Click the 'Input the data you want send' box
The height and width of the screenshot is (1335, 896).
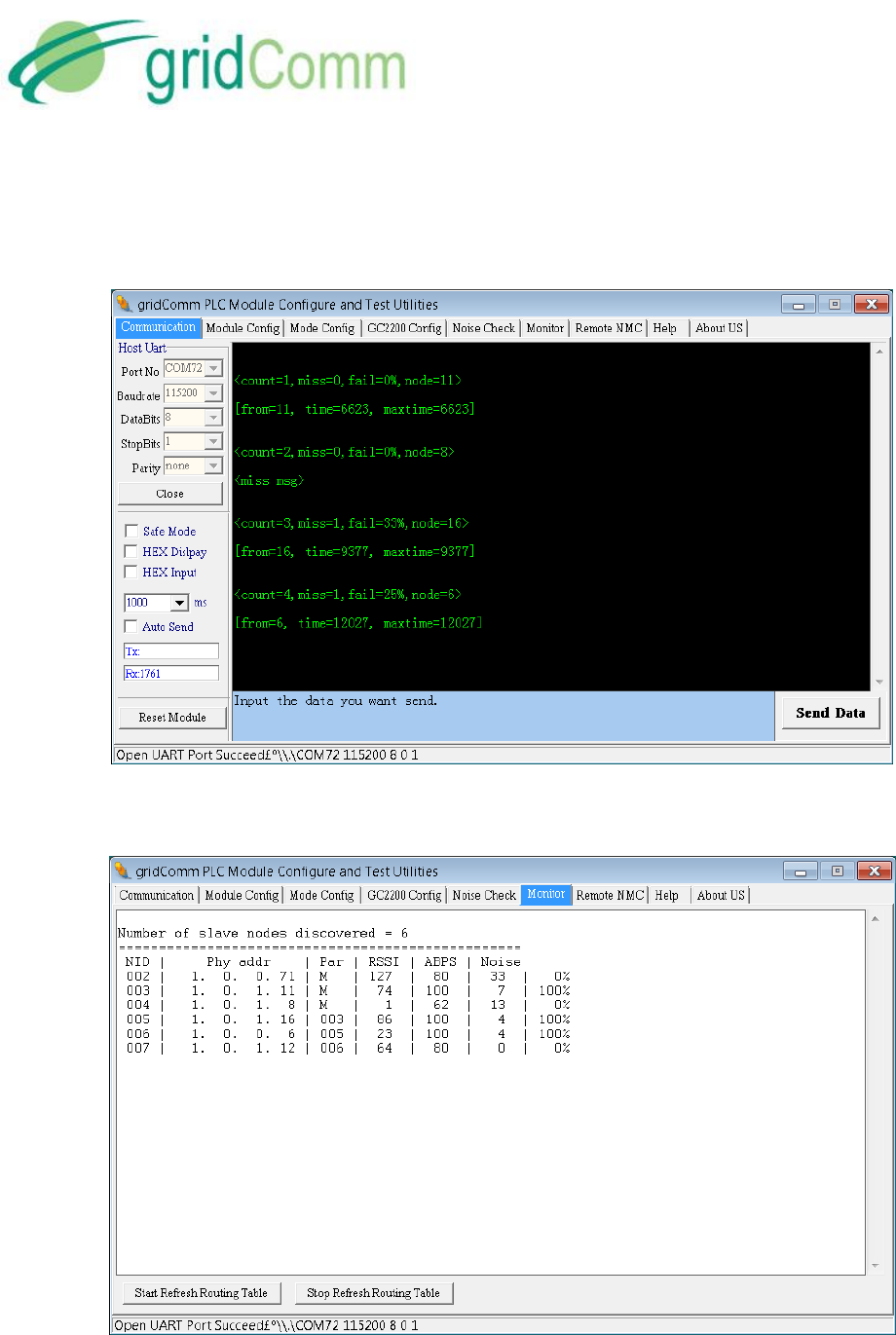click(504, 716)
